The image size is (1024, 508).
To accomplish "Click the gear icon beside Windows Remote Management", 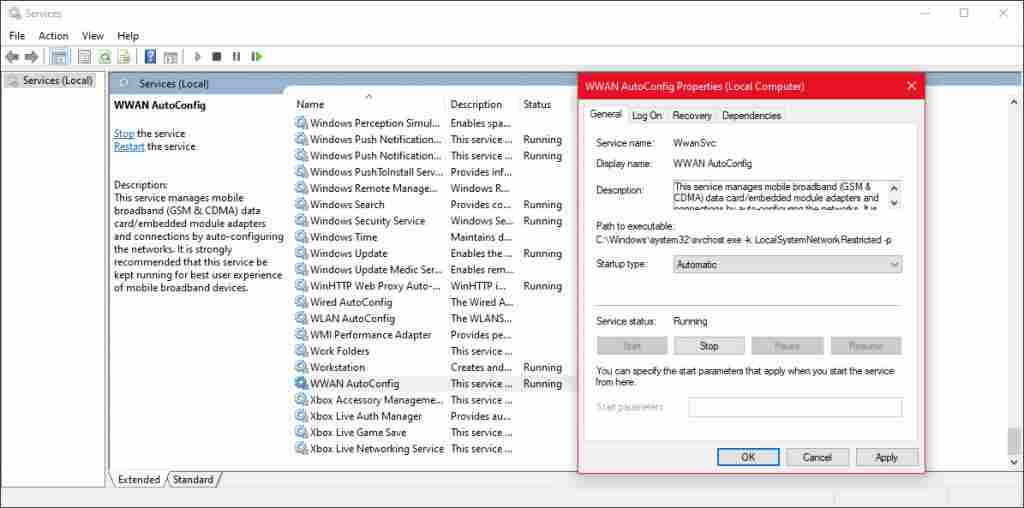I will (x=301, y=188).
